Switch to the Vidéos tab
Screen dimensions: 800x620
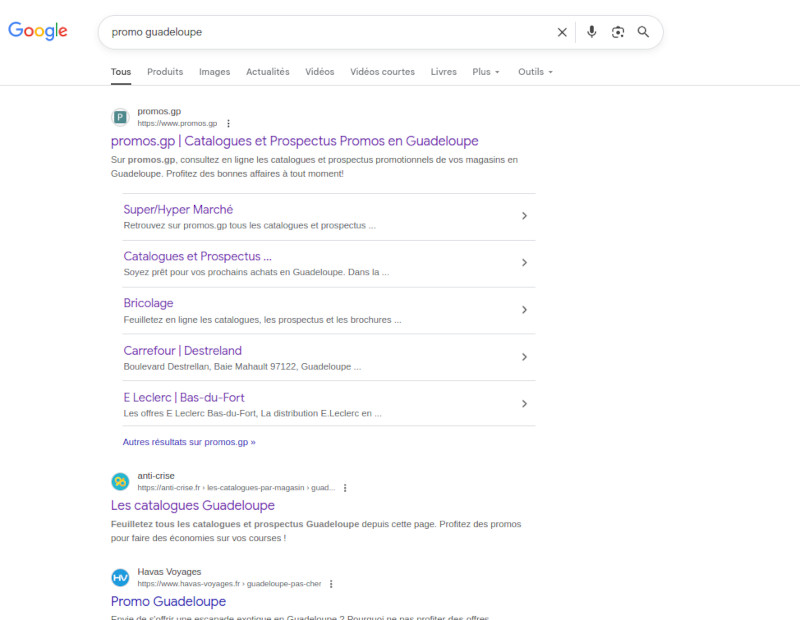click(320, 72)
